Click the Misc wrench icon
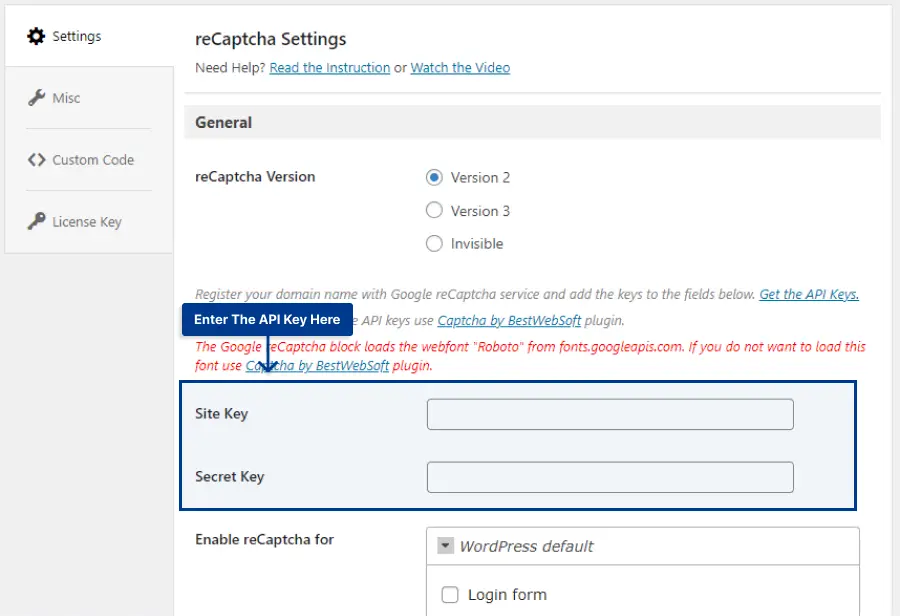This screenshot has height=616, width=900. (36, 98)
